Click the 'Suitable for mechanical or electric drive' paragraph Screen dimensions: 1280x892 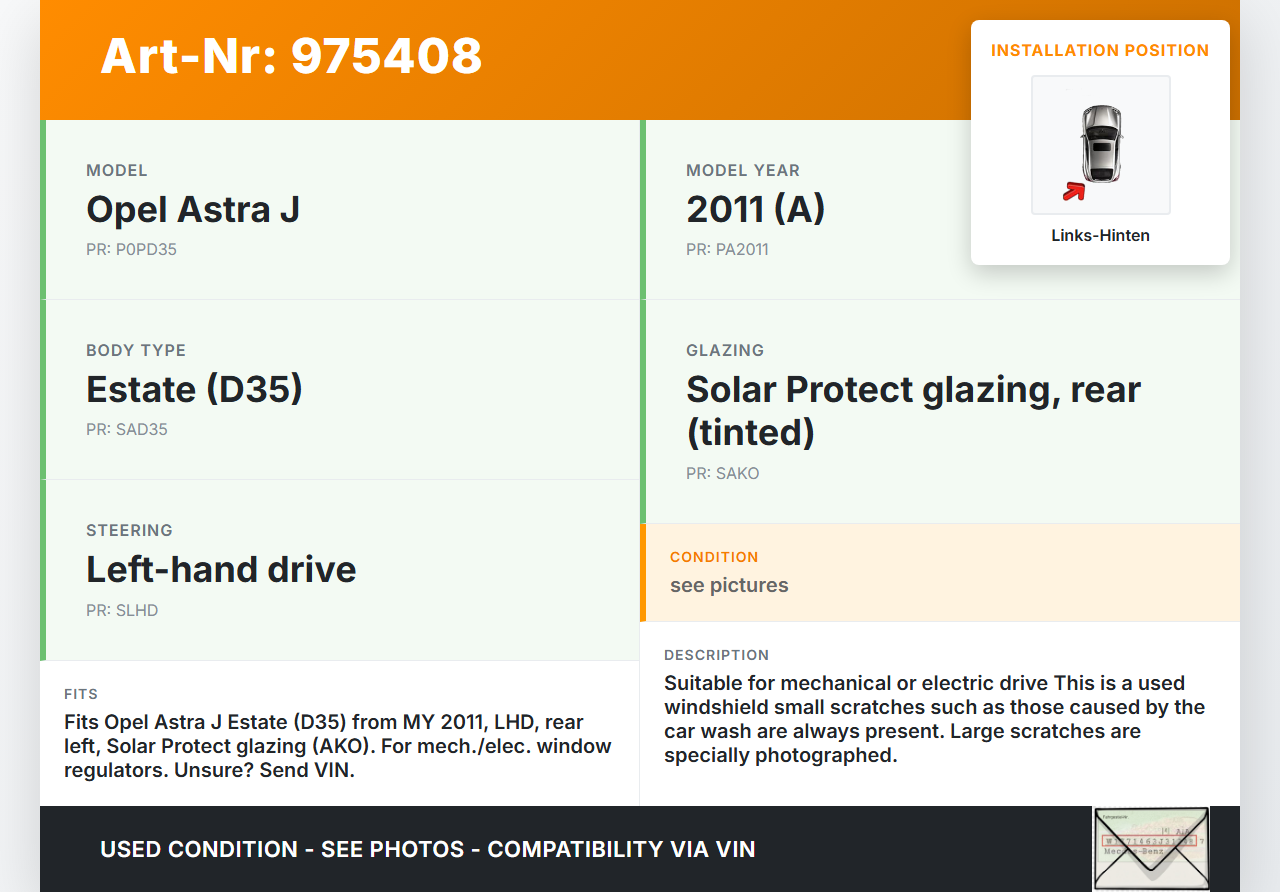point(935,719)
